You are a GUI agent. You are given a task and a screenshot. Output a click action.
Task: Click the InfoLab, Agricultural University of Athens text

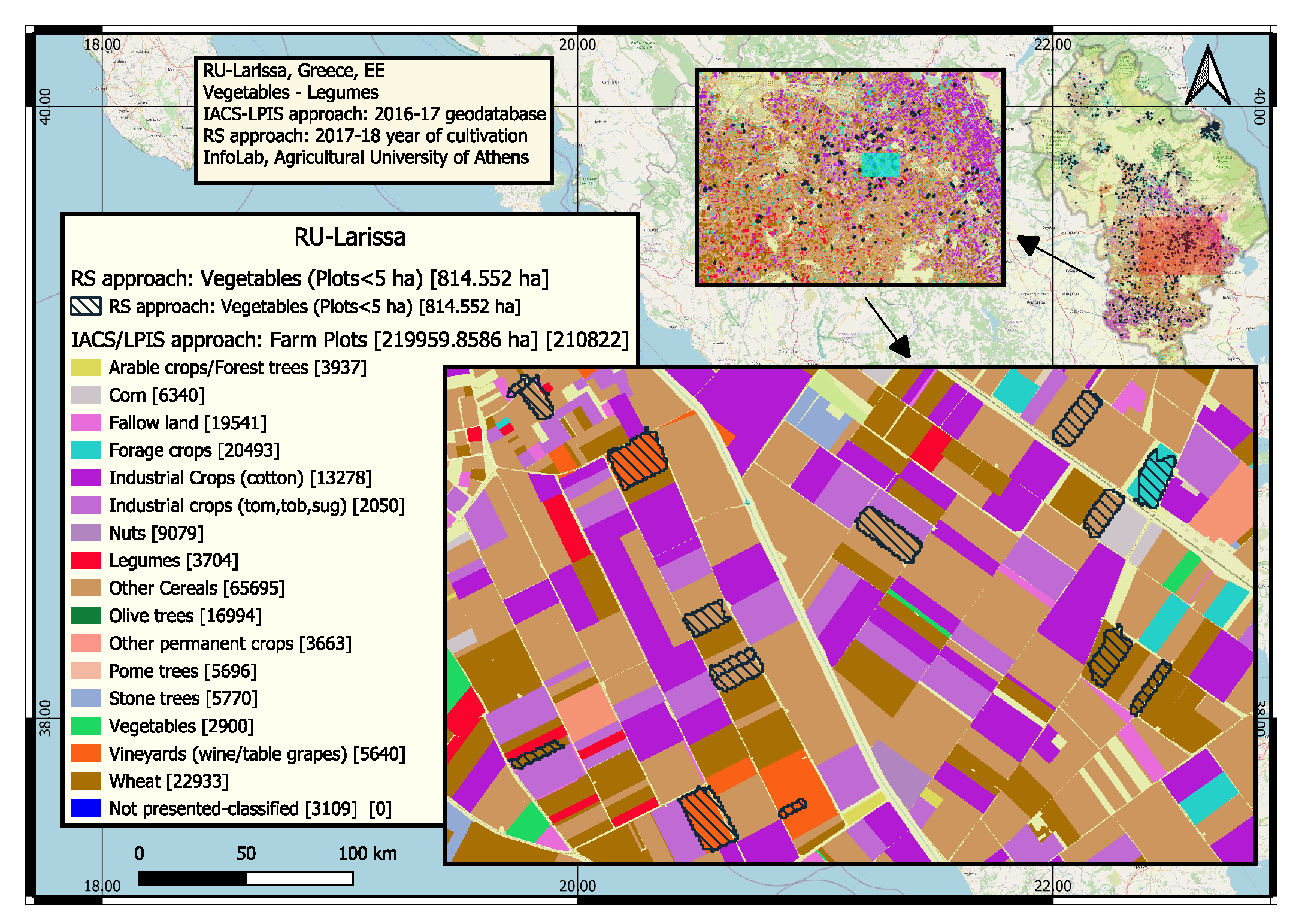coord(365,157)
